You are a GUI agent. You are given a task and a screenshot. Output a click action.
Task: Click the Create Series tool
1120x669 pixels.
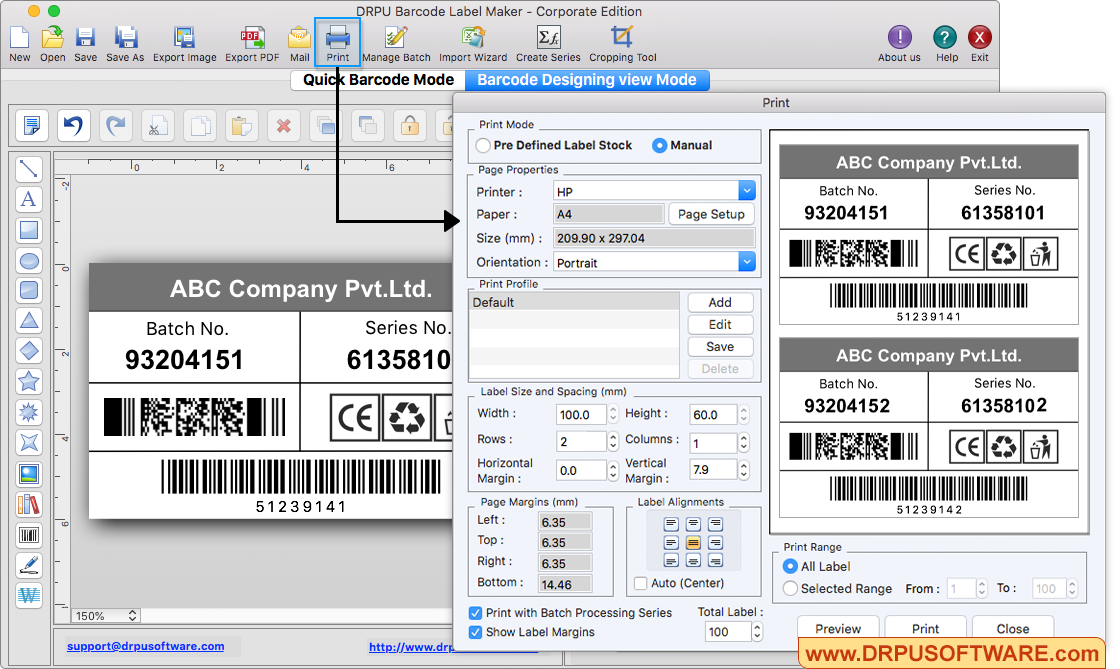[547, 42]
